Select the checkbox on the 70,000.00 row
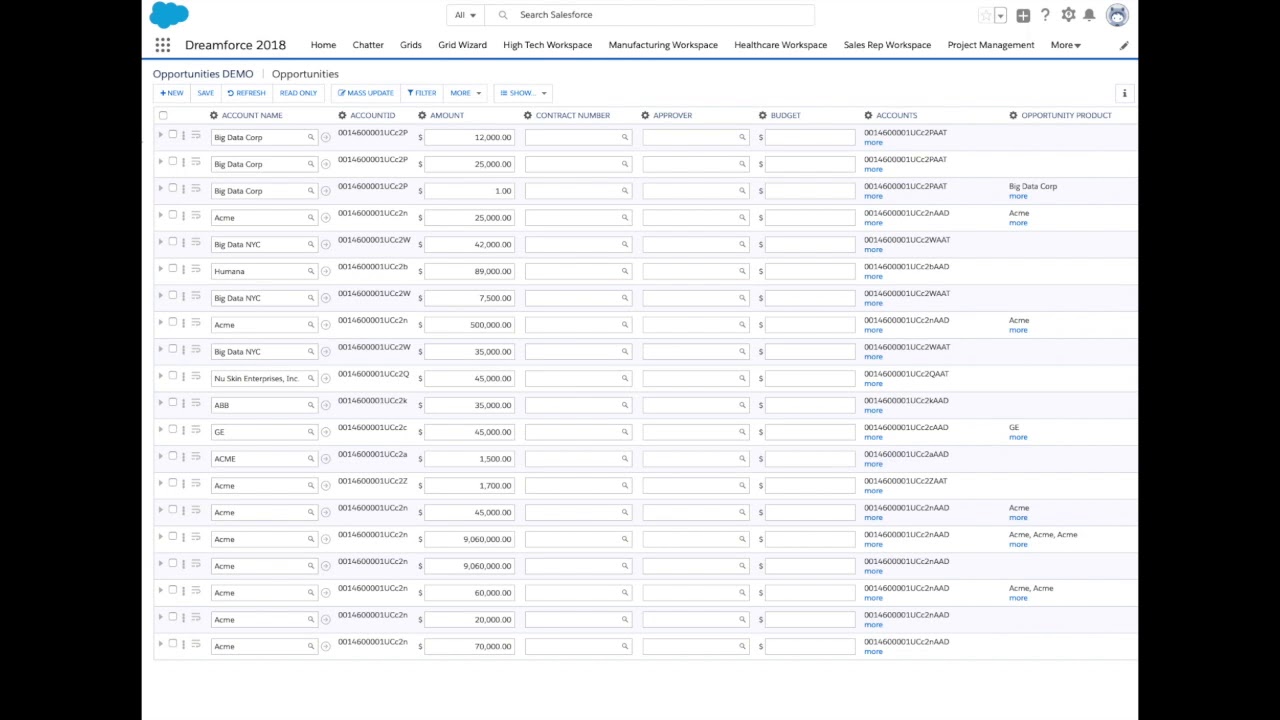 point(172,643)
